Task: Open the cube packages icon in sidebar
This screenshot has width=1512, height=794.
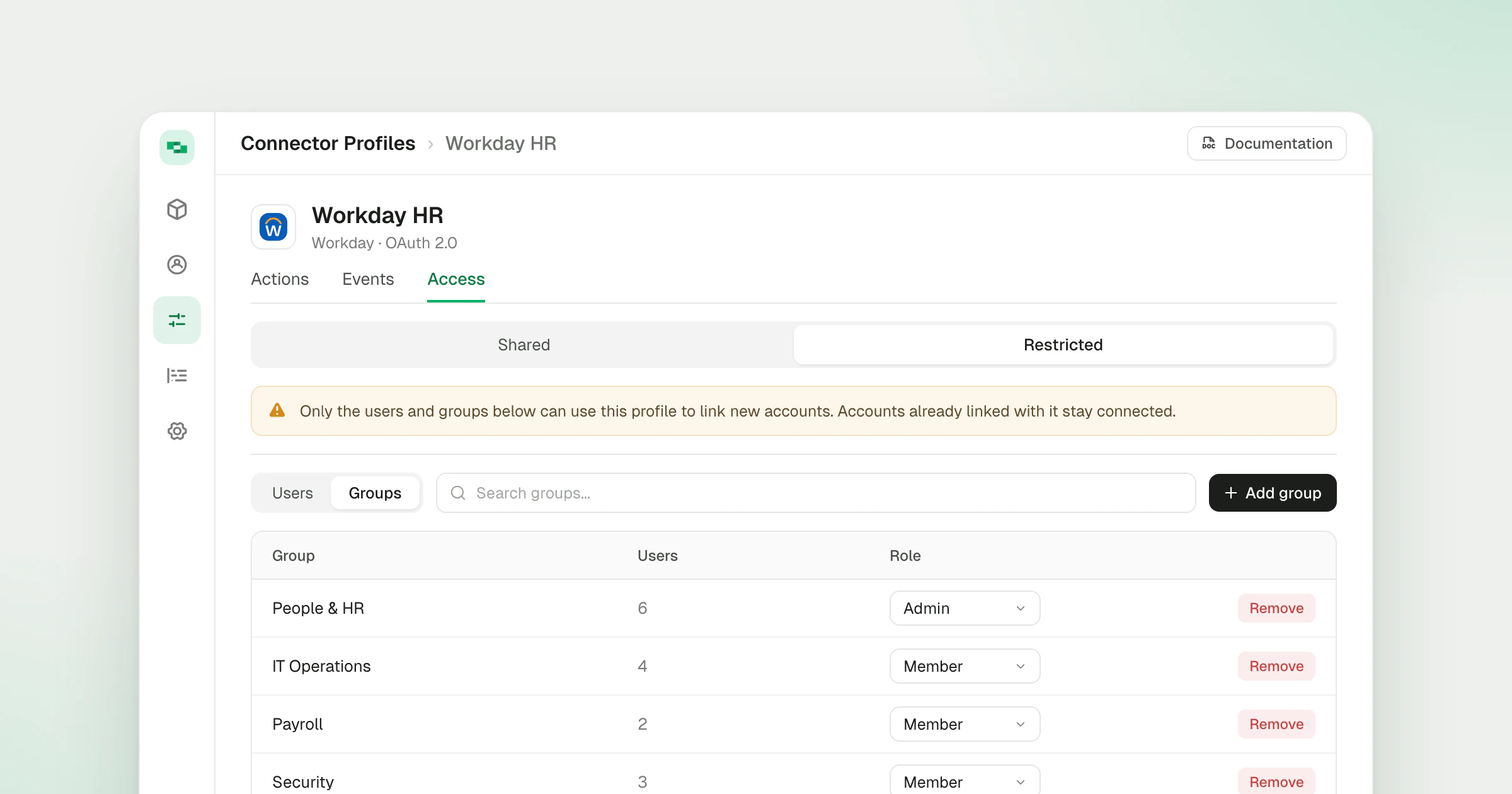Action: point(177,209)
